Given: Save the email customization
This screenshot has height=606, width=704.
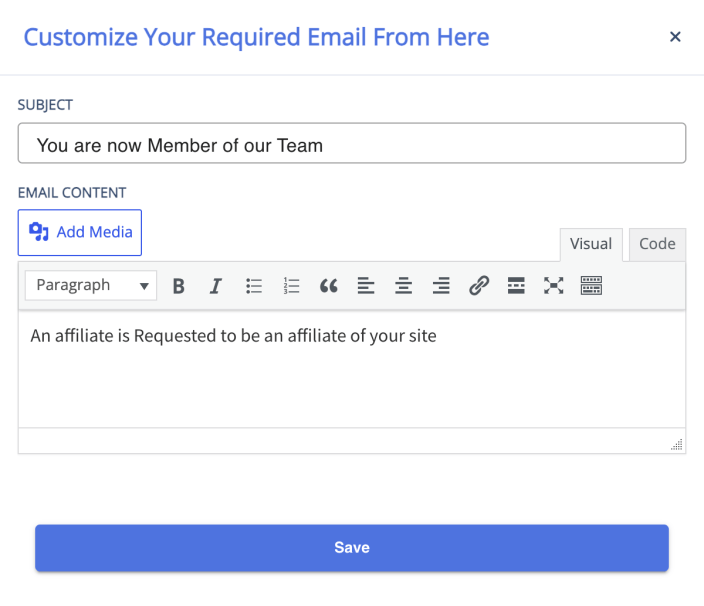Looking at the screenshot, I should 352,548.
